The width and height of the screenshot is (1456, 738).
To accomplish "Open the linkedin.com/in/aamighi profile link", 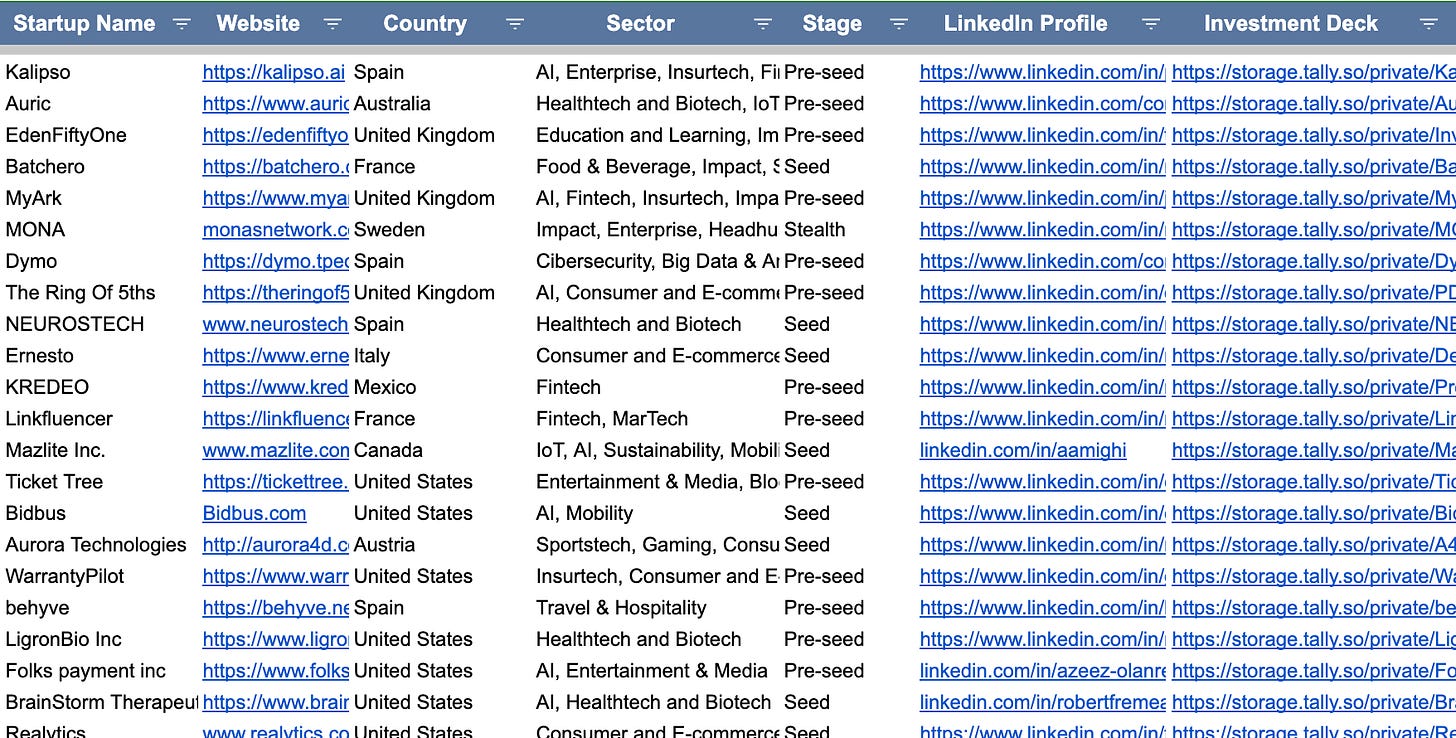I will tap(1023, 450).
